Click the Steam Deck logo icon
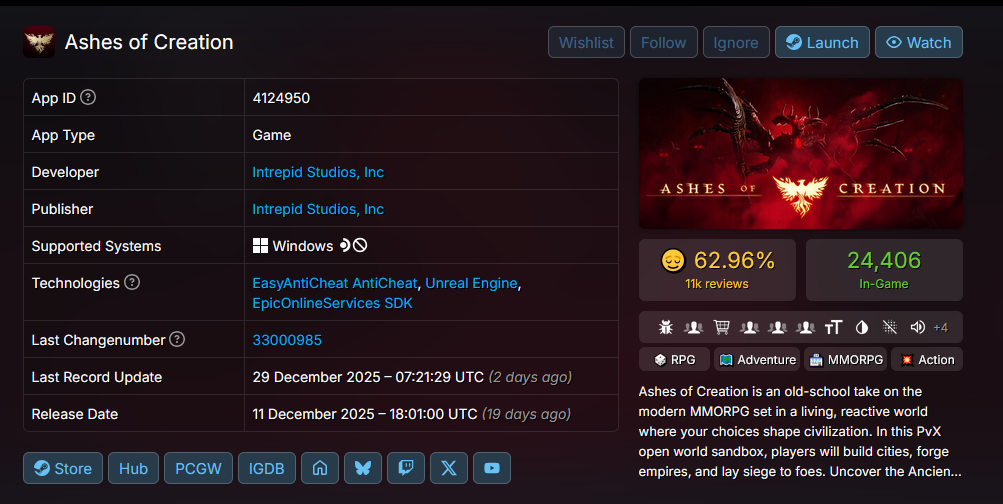This screenshot has height=504, width=1003. [345, 245]
